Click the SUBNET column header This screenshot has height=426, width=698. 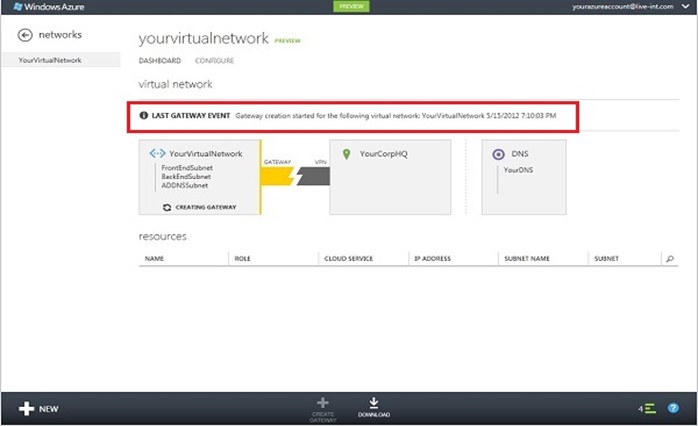(606, 258)
